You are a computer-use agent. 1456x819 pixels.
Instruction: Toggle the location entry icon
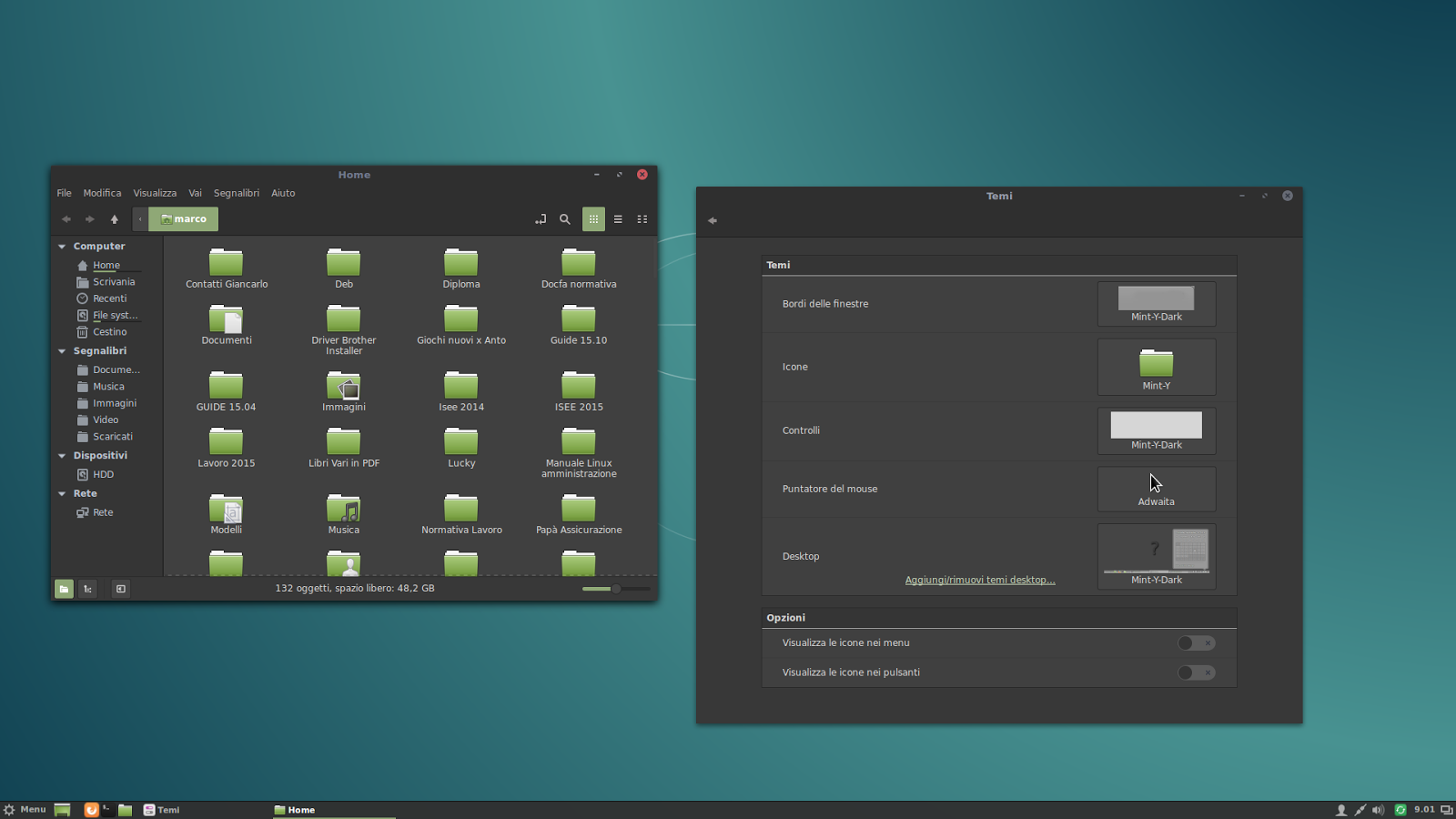coord(541,219)
